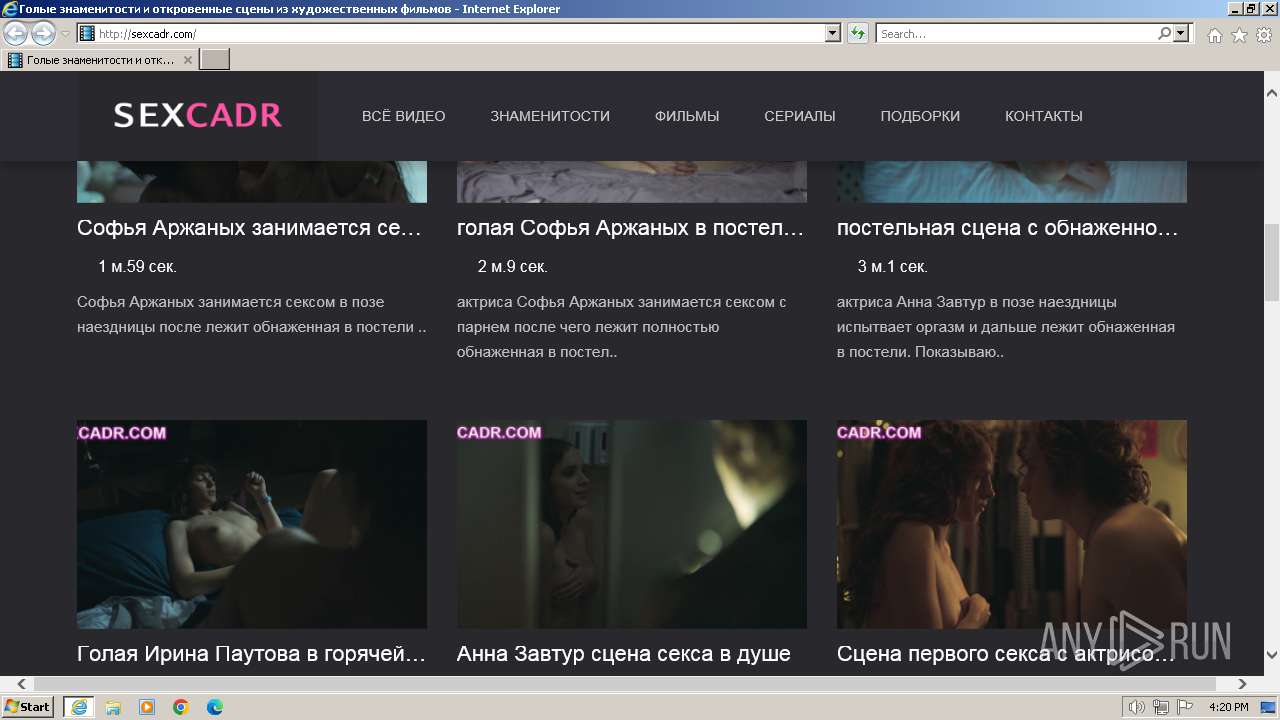Viewport: 1280px width, 720px height.
Task: Click into the URL address field
Action: 460,33
